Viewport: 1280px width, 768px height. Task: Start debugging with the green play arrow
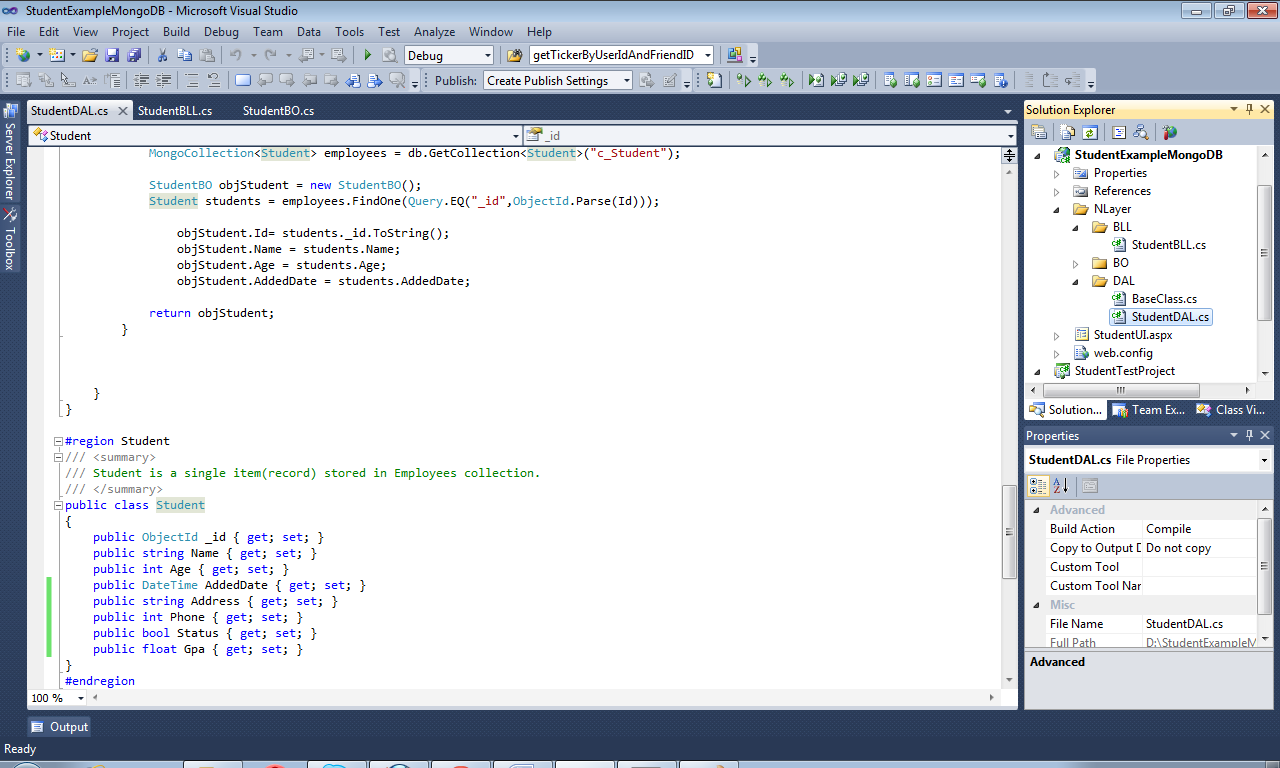click(x=367, y=55)
